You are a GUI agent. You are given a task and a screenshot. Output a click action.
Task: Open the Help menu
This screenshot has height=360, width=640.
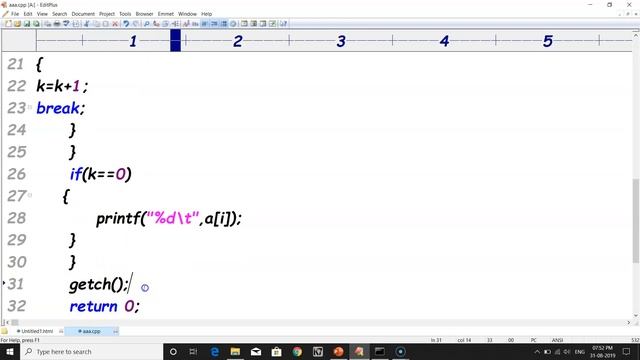click(x=207, y=14)
